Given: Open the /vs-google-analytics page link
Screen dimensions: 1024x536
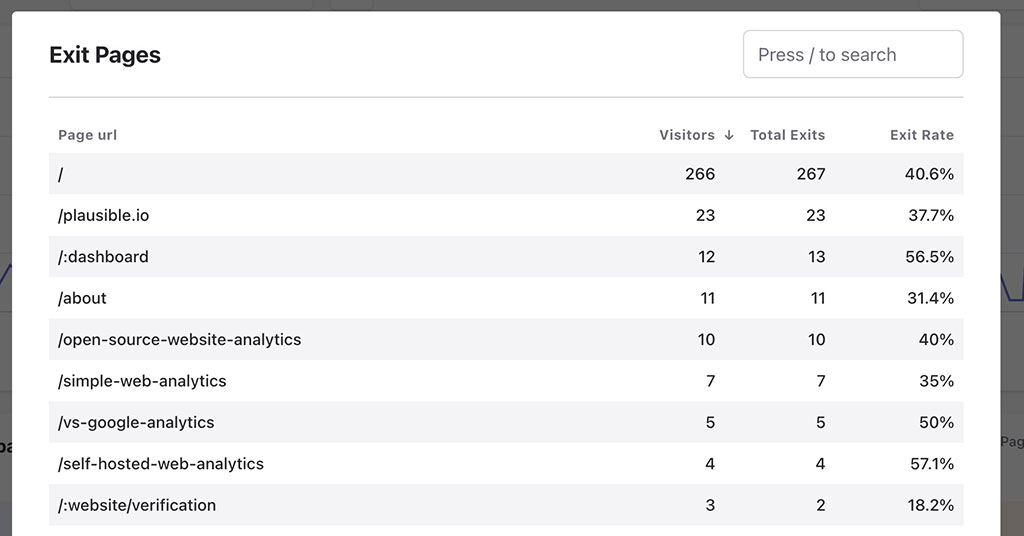Looking at the screenshot, I should point(136,422).
